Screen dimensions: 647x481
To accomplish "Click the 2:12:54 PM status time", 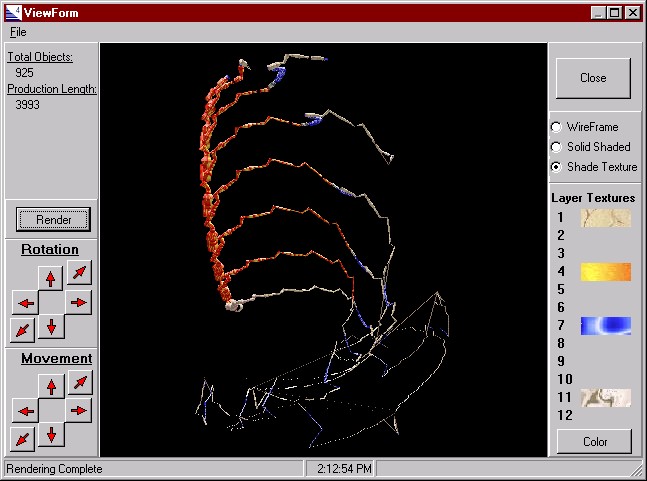I will tap(344, 469).
